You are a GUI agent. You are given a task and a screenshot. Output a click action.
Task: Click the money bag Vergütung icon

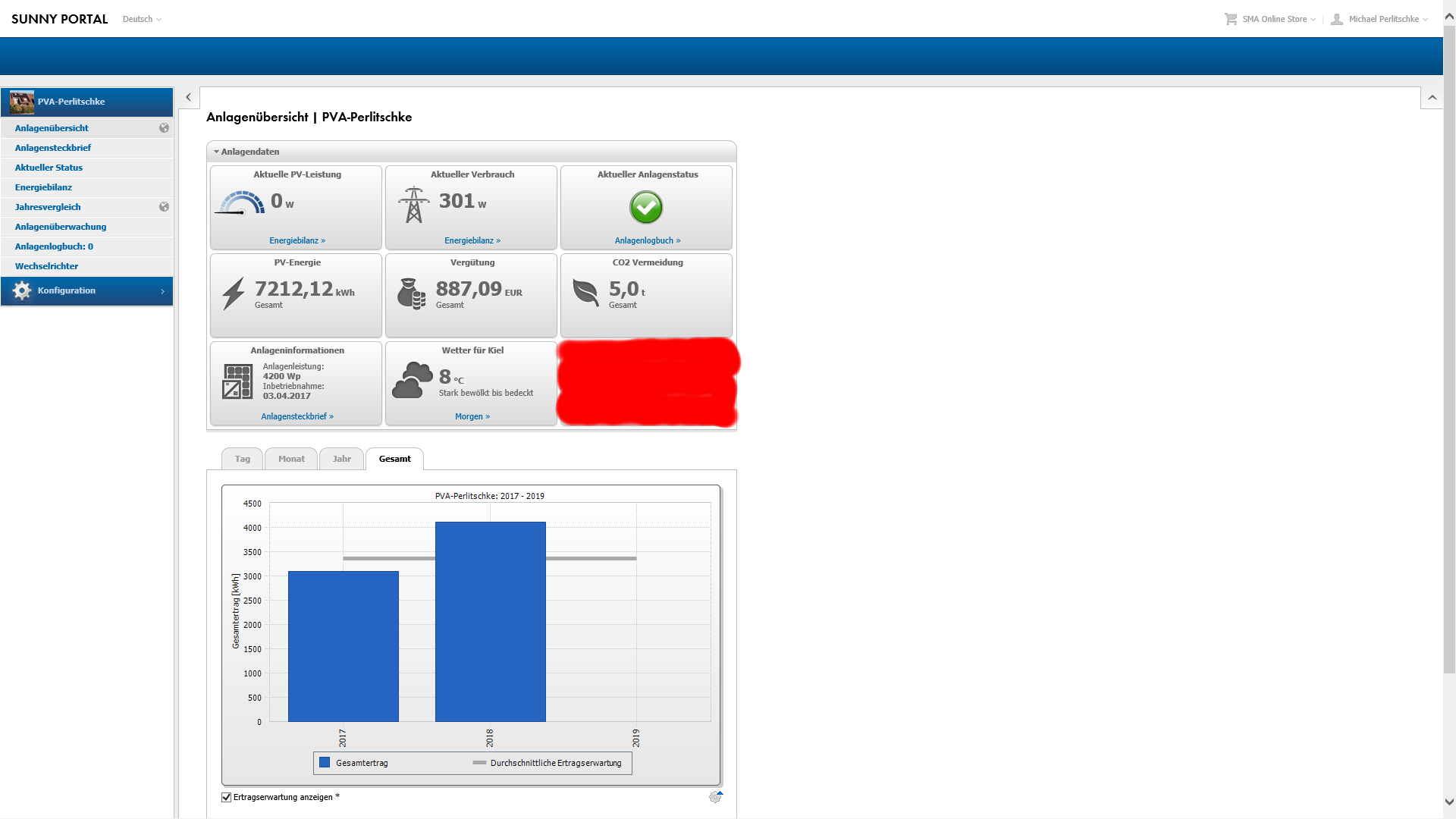(x=411, y=293)
